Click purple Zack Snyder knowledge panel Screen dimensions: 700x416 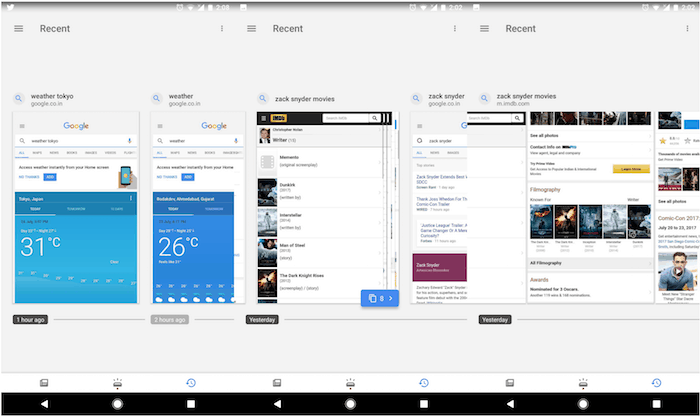pyautogui.click(x=440, y=267)
